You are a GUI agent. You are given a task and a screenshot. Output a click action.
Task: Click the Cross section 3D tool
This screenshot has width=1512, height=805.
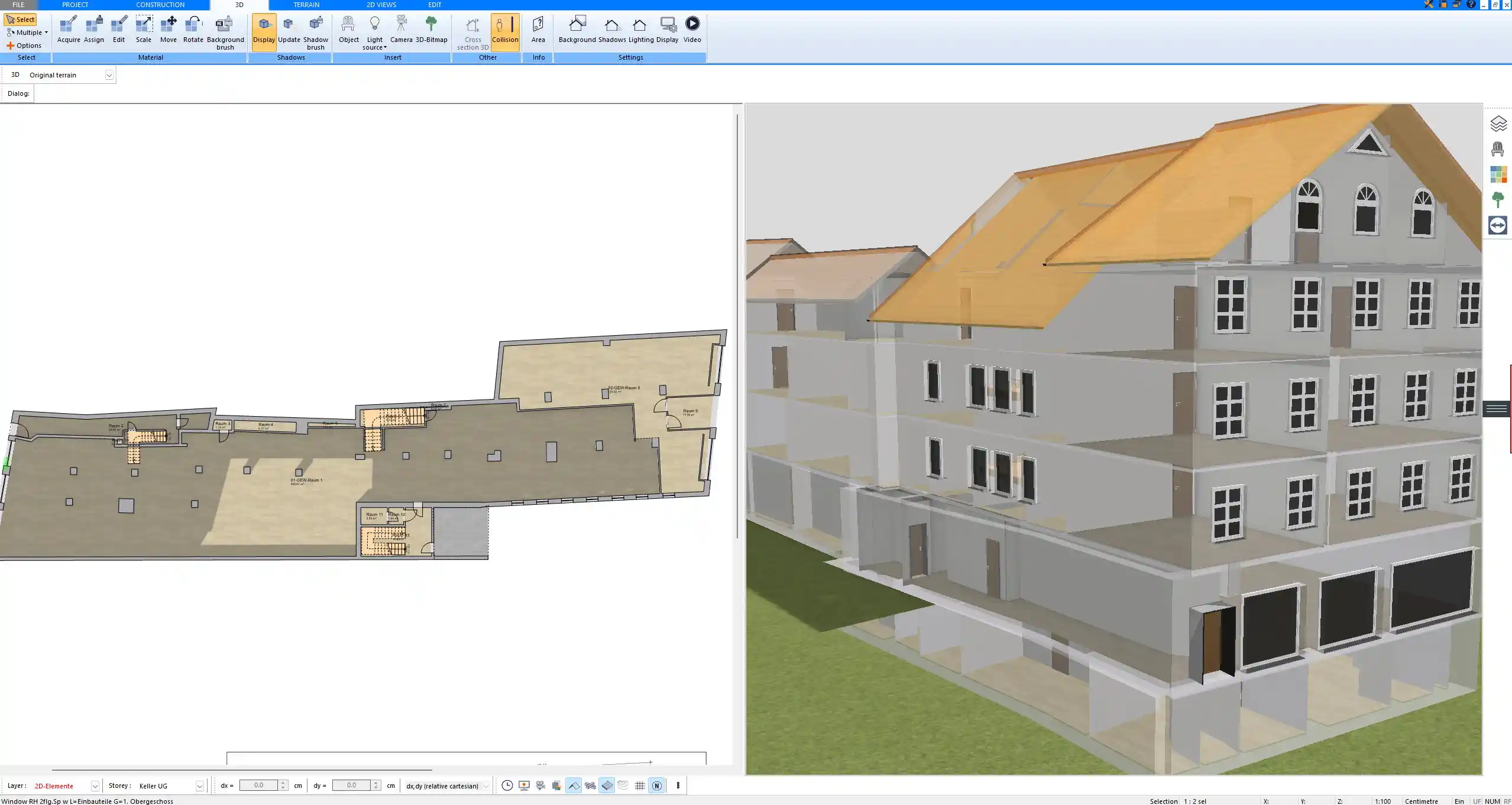pos(472,33)
